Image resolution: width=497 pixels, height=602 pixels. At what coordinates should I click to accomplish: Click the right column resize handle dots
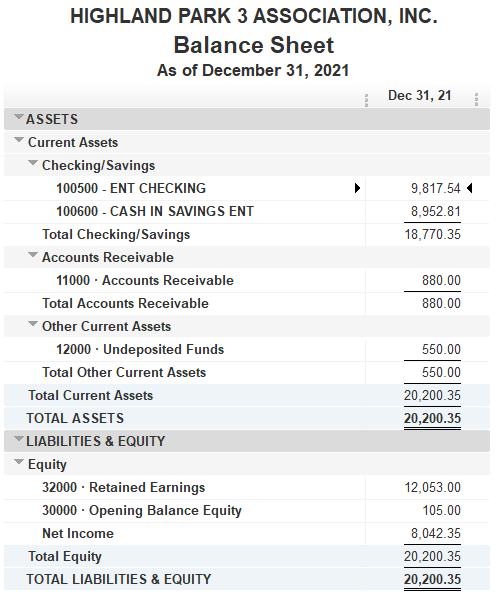[476, 99]
